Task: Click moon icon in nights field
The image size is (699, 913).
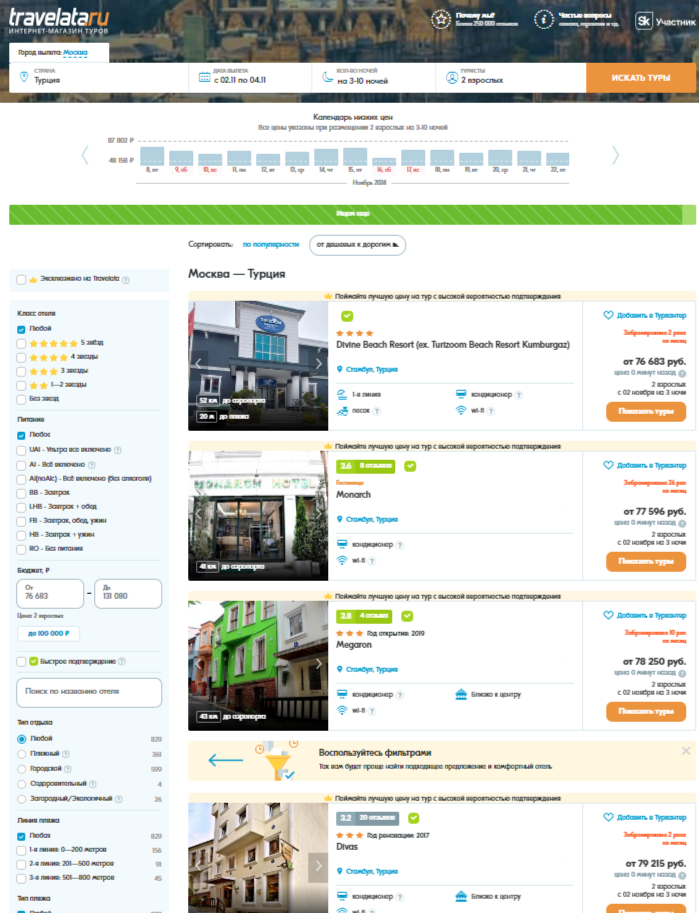Action: pyautogui.click(x=328, y=77)
